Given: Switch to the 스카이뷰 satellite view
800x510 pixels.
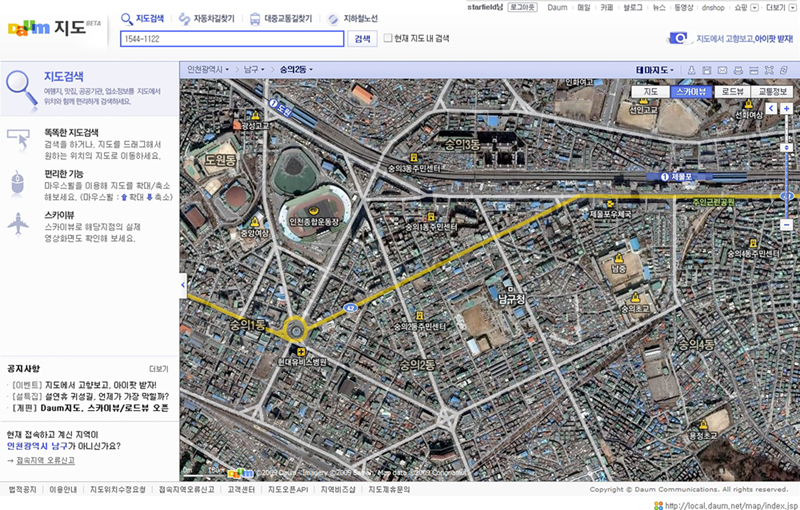Looking at the screenshot, I should (691, 91).
